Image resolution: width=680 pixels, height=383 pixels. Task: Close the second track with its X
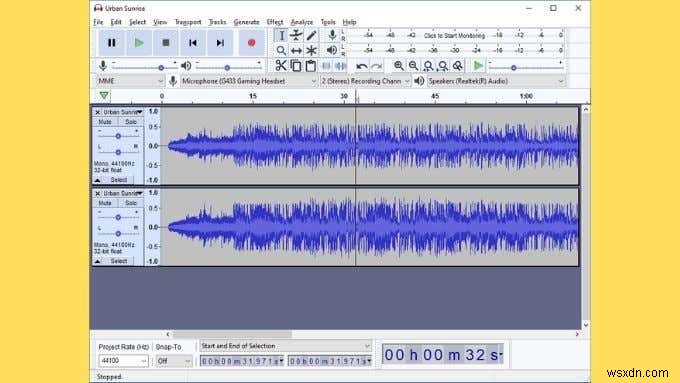click(x=98, y=193)
